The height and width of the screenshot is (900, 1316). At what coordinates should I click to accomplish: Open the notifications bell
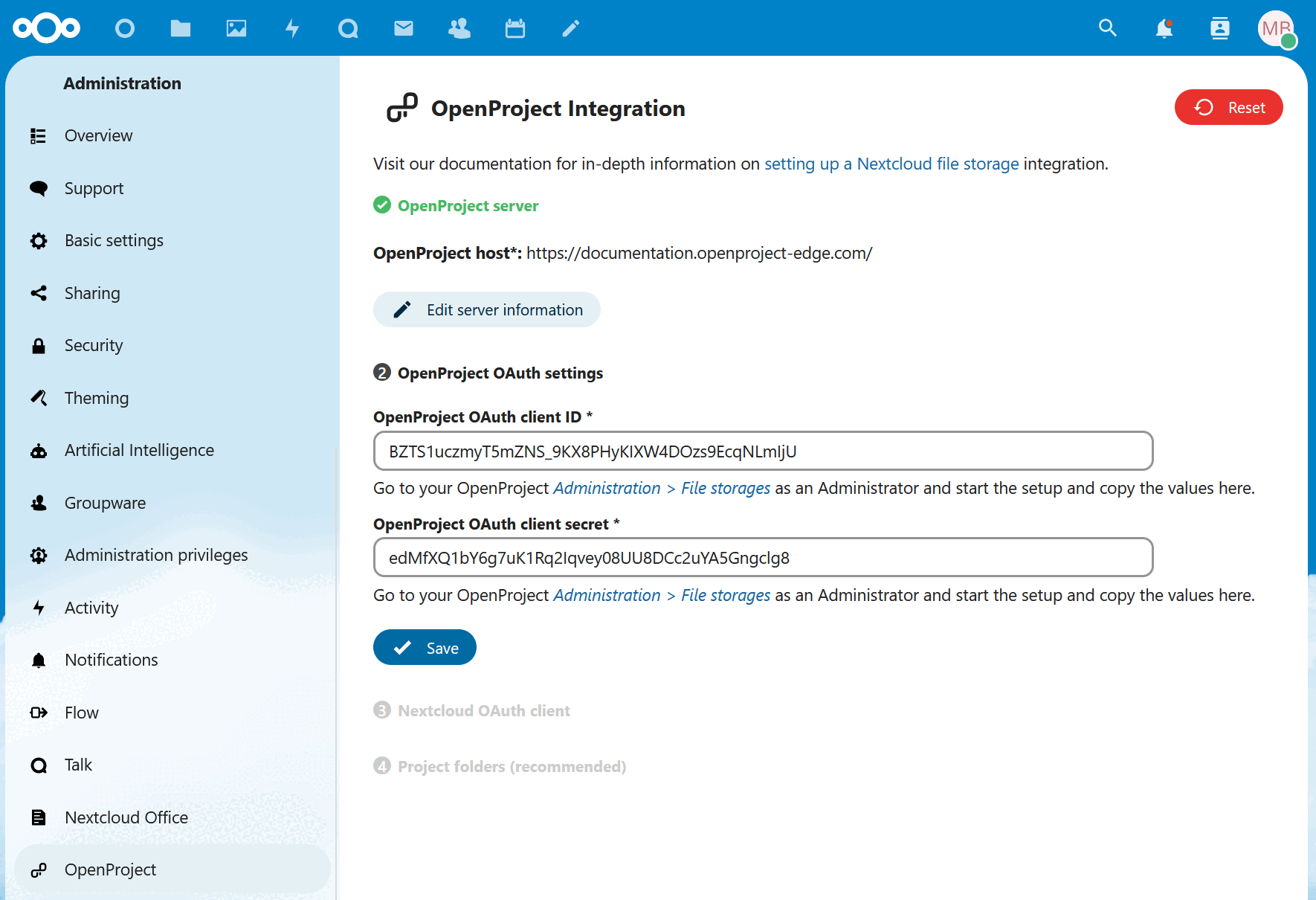(1164, 28)
